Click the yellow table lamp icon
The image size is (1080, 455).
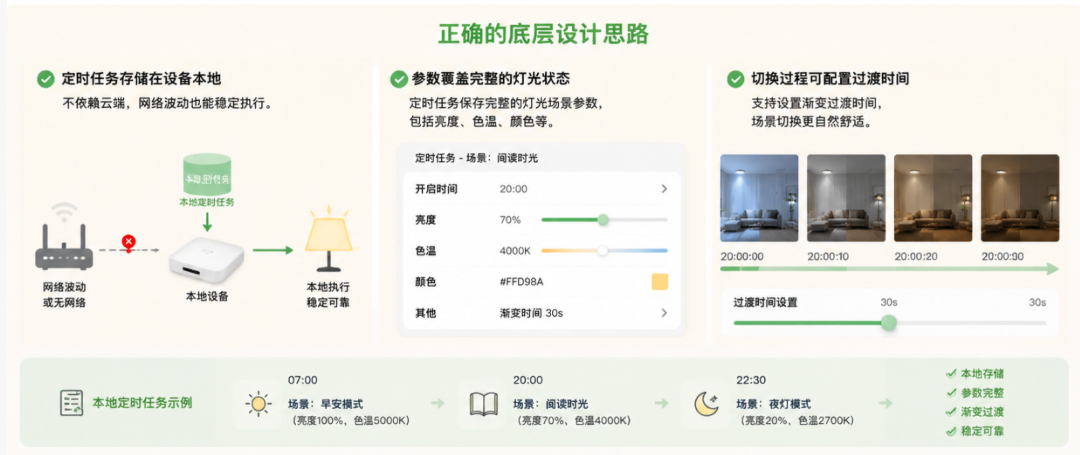point(329,237)
